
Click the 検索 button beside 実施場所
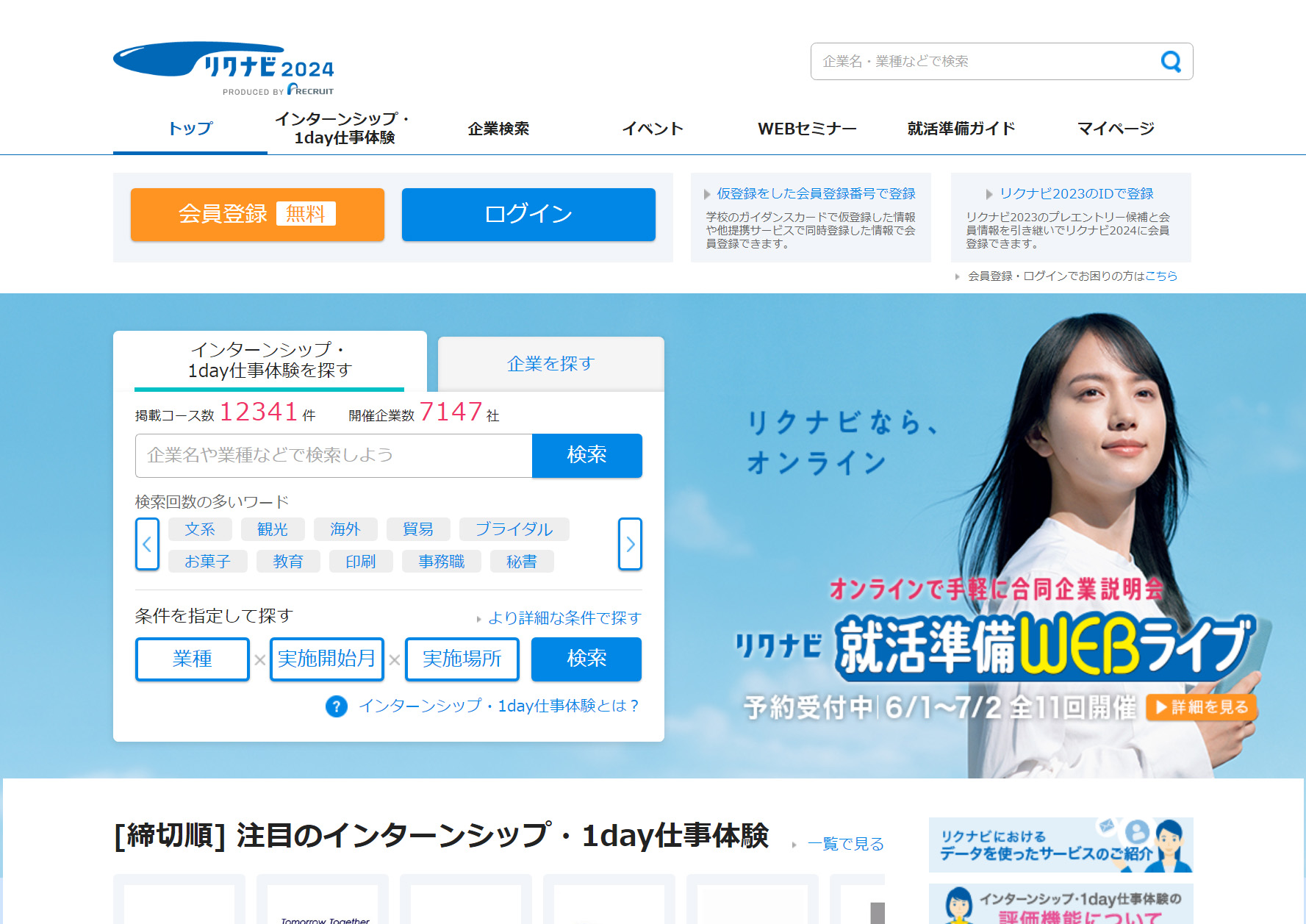tap(586, 659)
